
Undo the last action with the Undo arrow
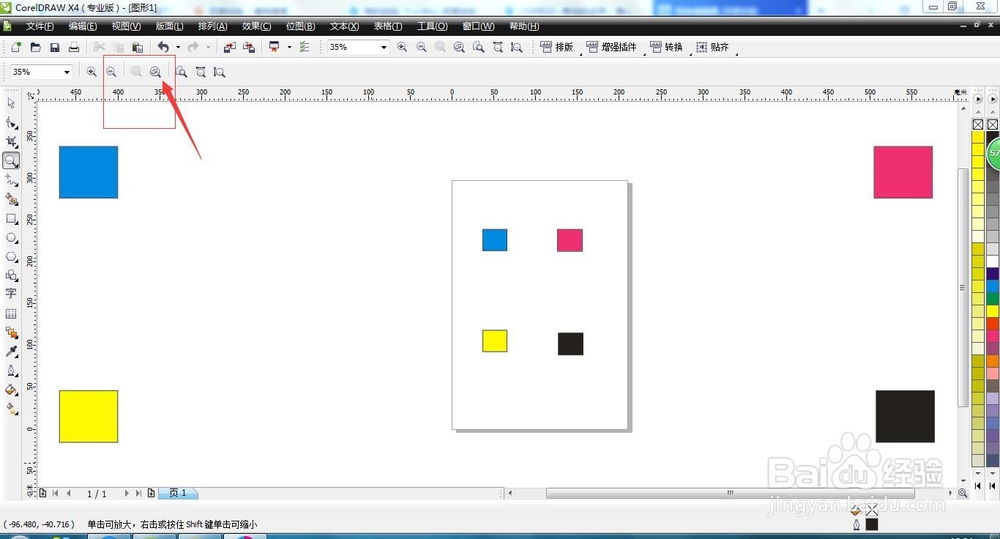tap(163, 47)
